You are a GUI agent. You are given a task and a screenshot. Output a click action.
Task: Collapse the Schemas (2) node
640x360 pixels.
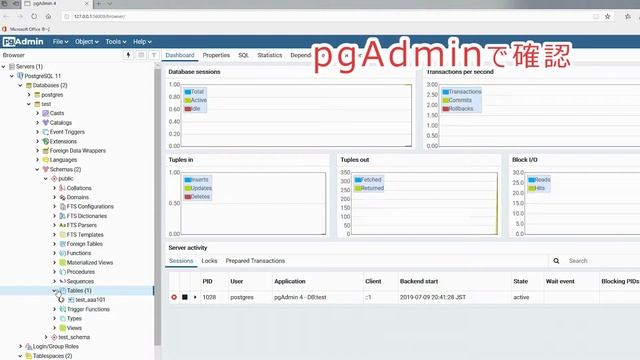[x=38, y=169]
